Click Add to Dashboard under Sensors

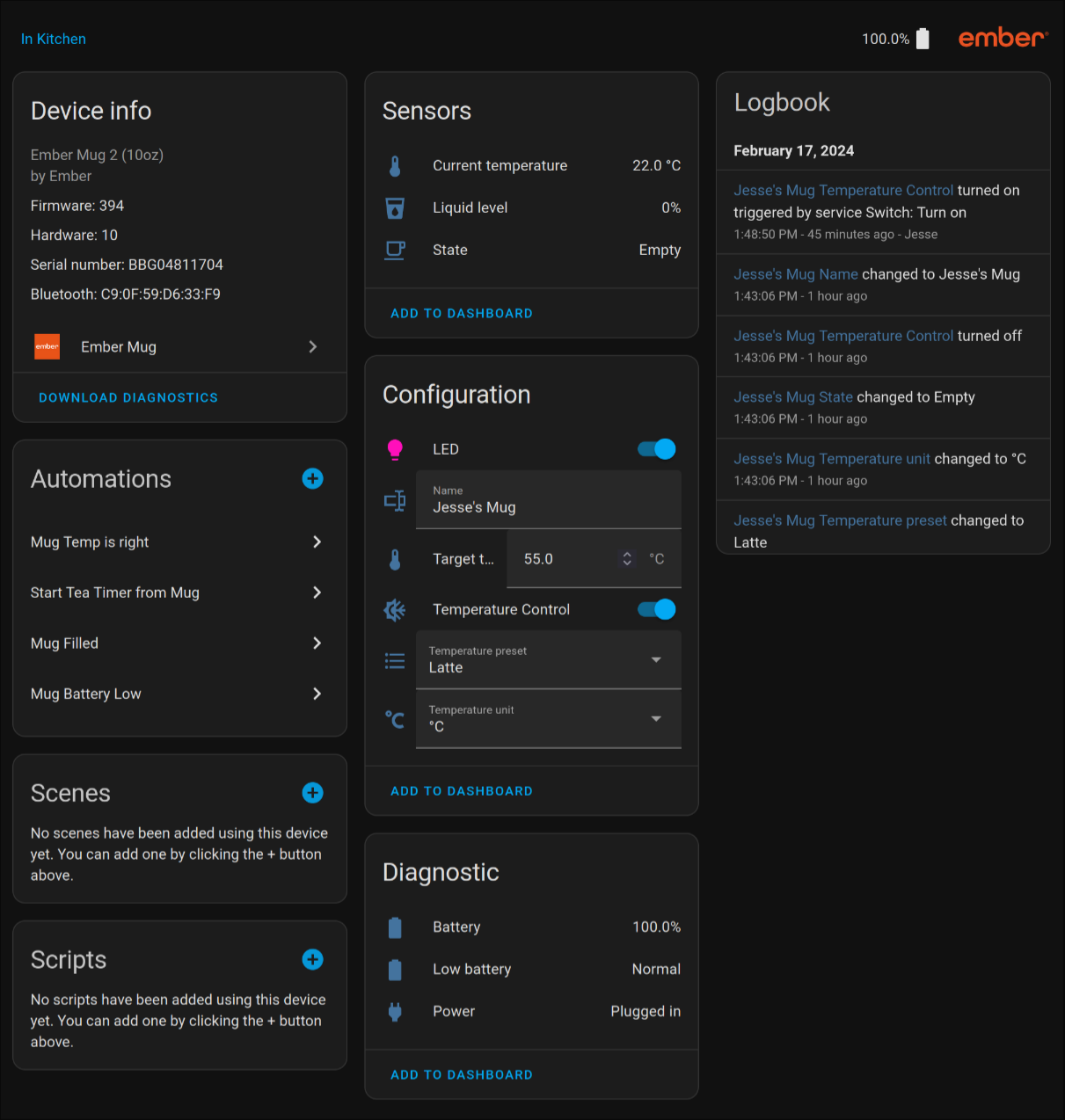coord(462,313)
